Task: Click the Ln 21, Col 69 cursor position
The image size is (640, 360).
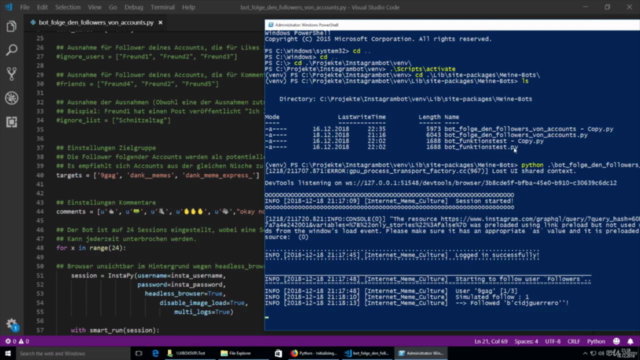Action: 491,341
